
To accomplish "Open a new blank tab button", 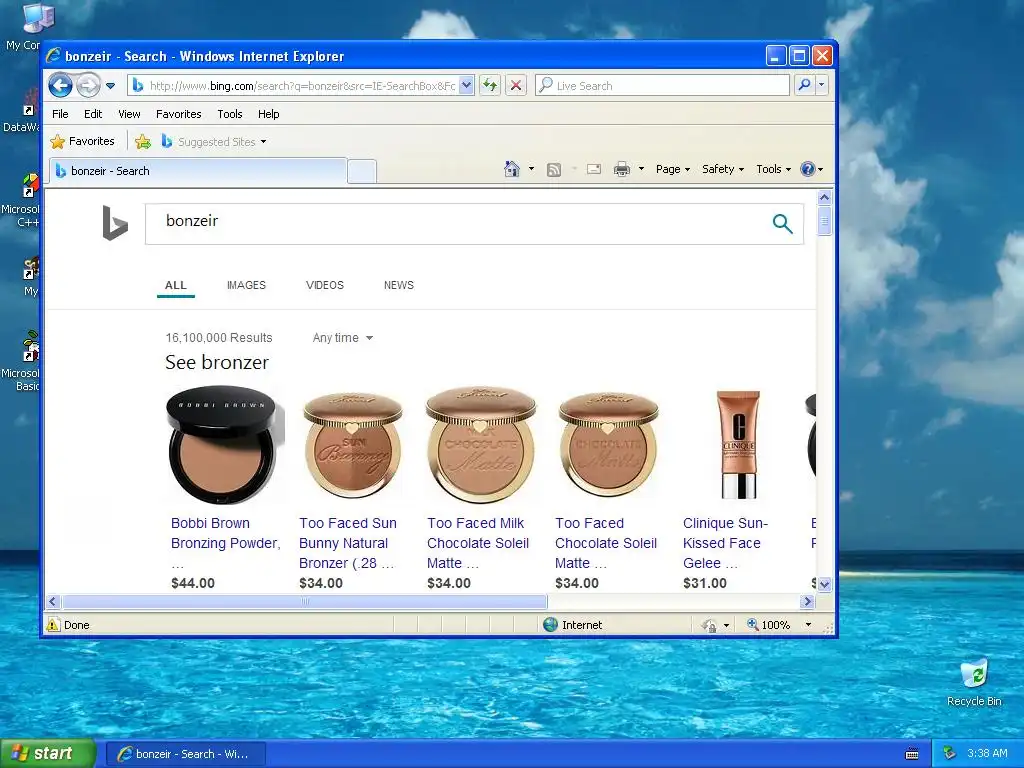I will [x=362, y=171].
